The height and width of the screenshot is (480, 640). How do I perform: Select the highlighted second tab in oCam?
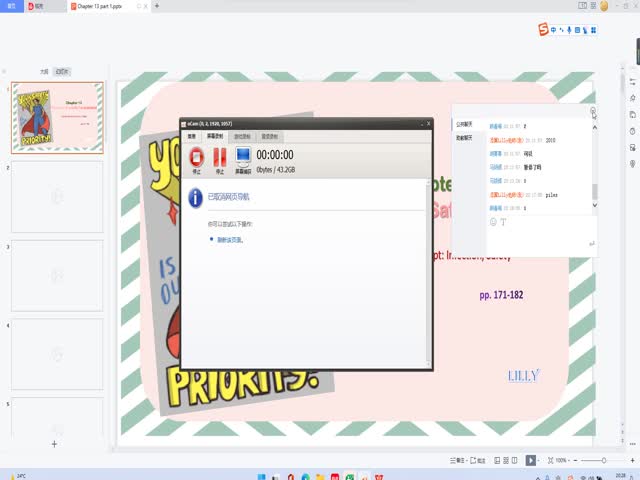click(215, 136)
